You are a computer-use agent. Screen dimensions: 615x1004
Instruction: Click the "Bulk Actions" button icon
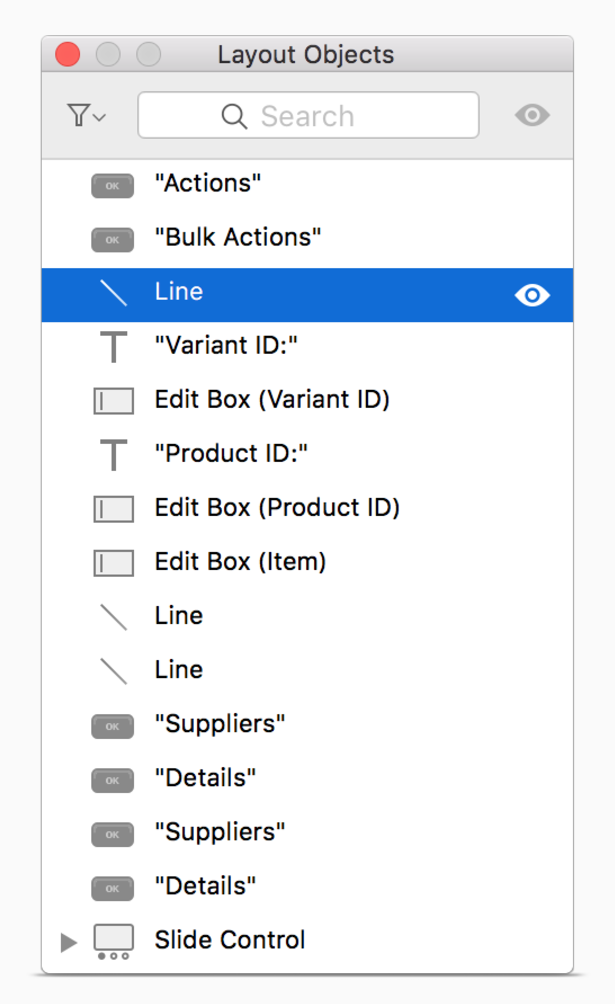coord(113,240)
